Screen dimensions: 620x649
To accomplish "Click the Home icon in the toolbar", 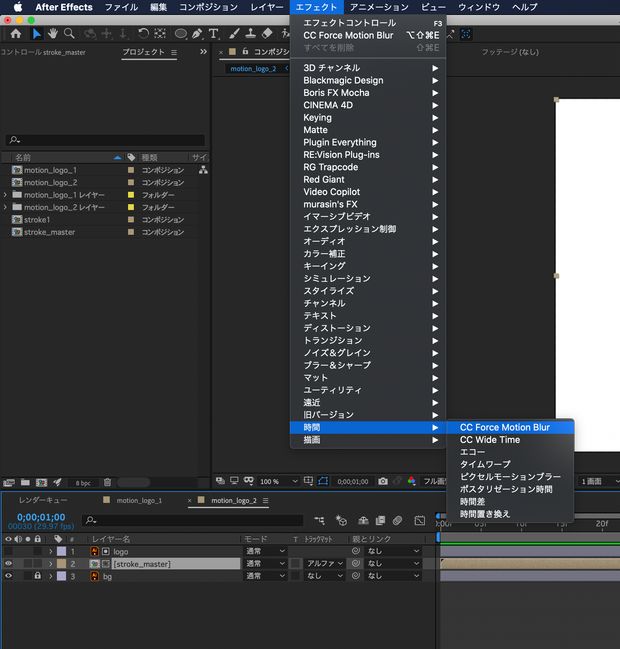I will 16,34.
